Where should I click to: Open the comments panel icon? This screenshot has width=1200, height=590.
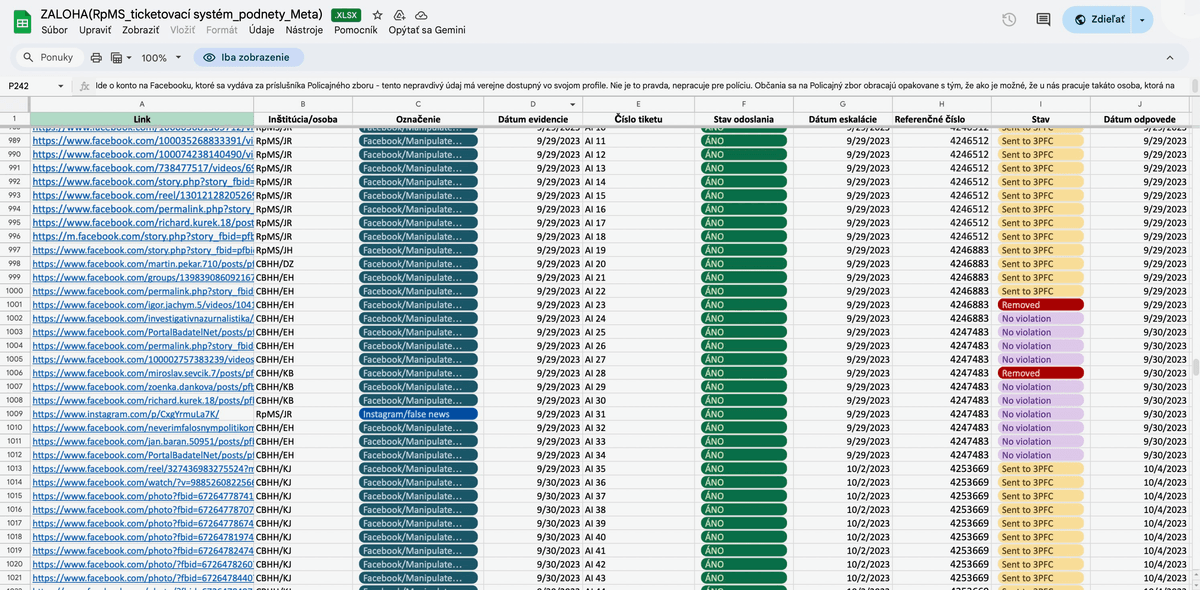point(1043,20)
